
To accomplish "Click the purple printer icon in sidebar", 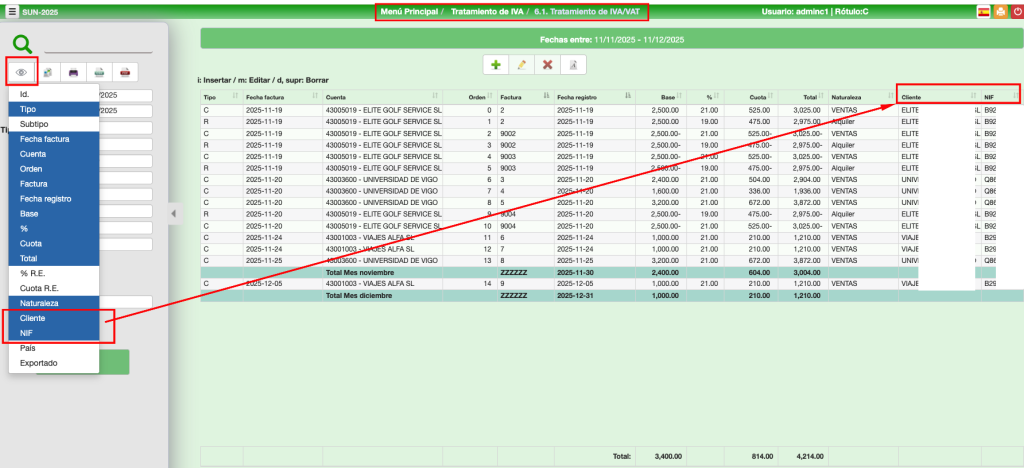I will (x=73, y=72).
